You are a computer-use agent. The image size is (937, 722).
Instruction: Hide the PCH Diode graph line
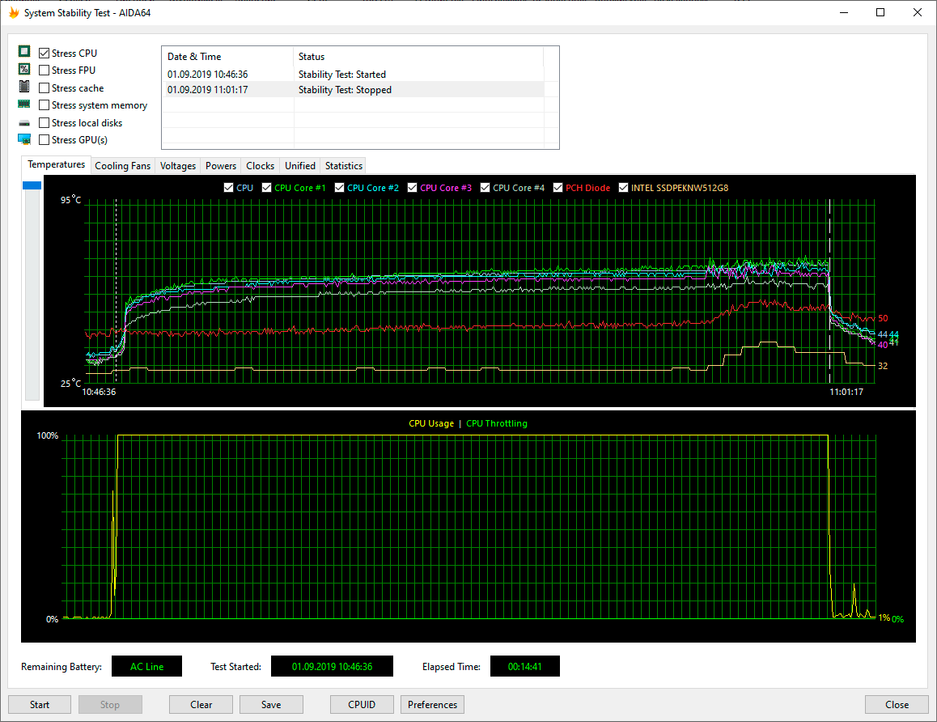click(x=558, y=187)
